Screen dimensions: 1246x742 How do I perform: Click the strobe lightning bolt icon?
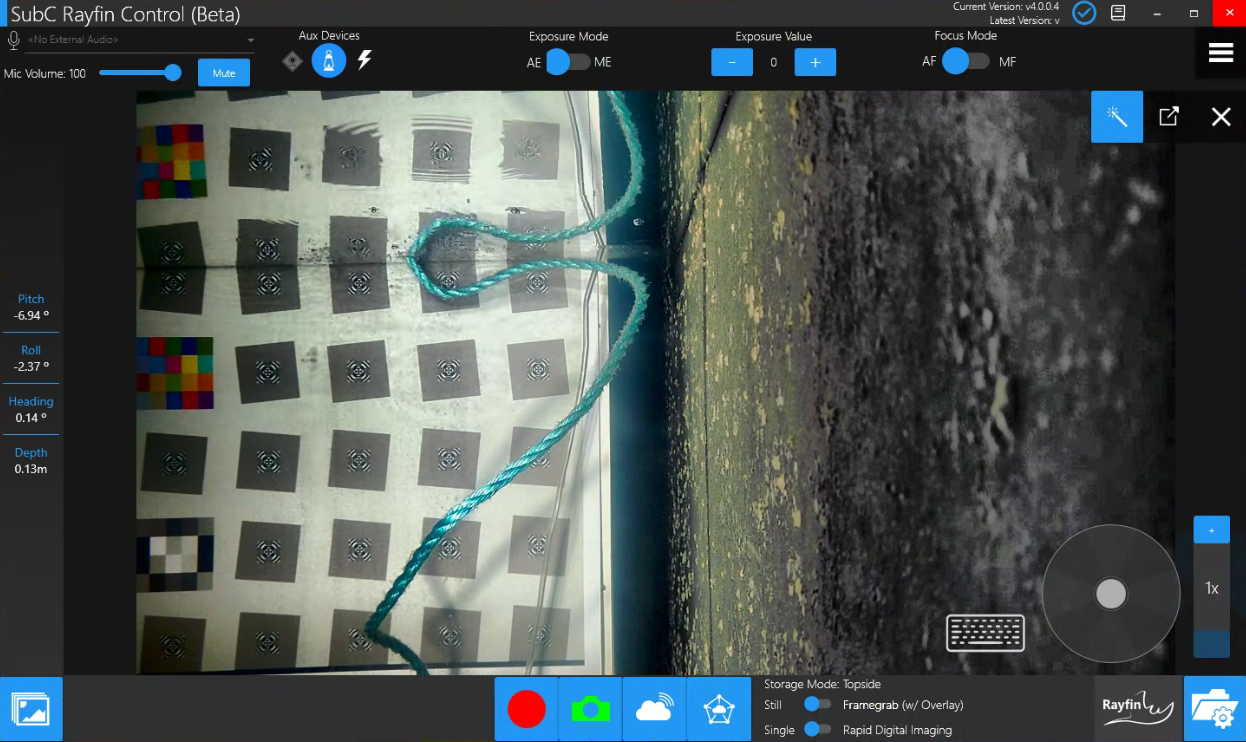pyautogui.click(x=365, y=60)
